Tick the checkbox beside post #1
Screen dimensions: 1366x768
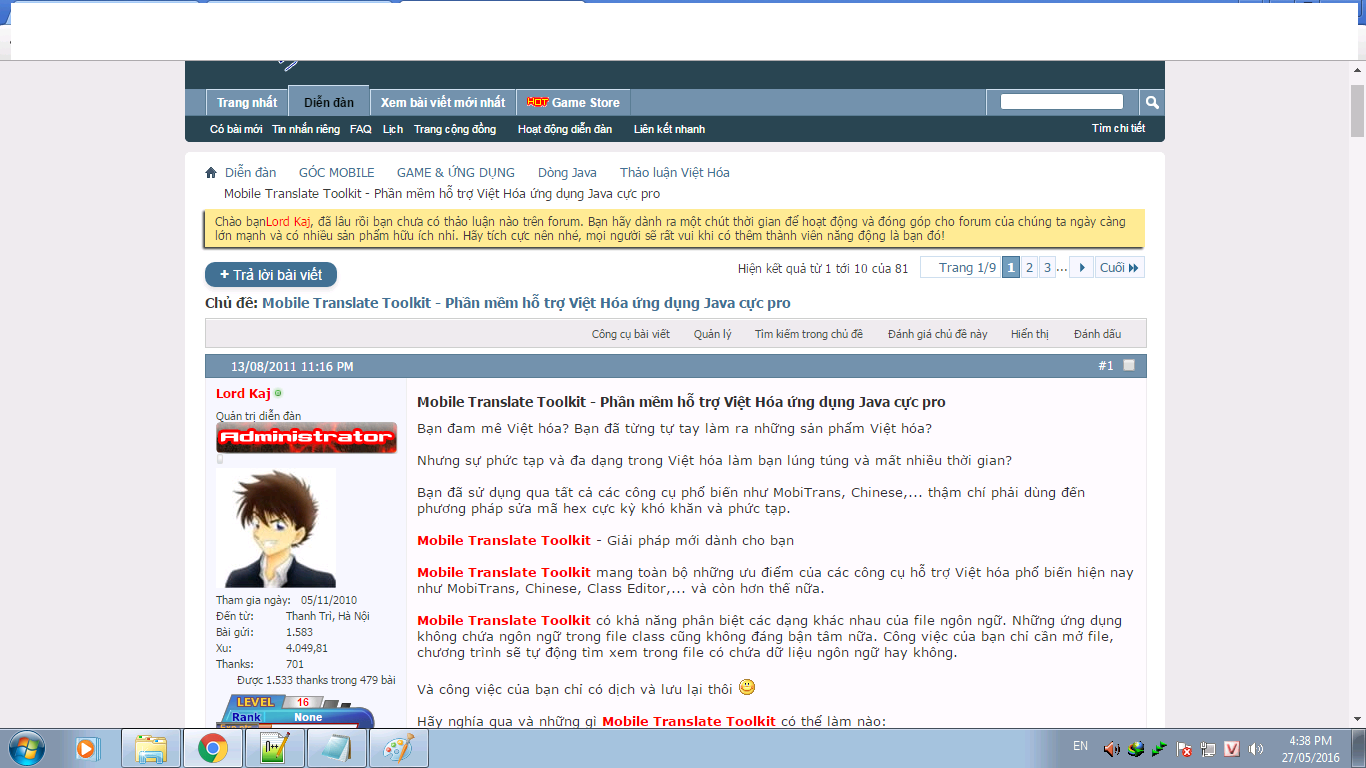(x=1129, y=366)
